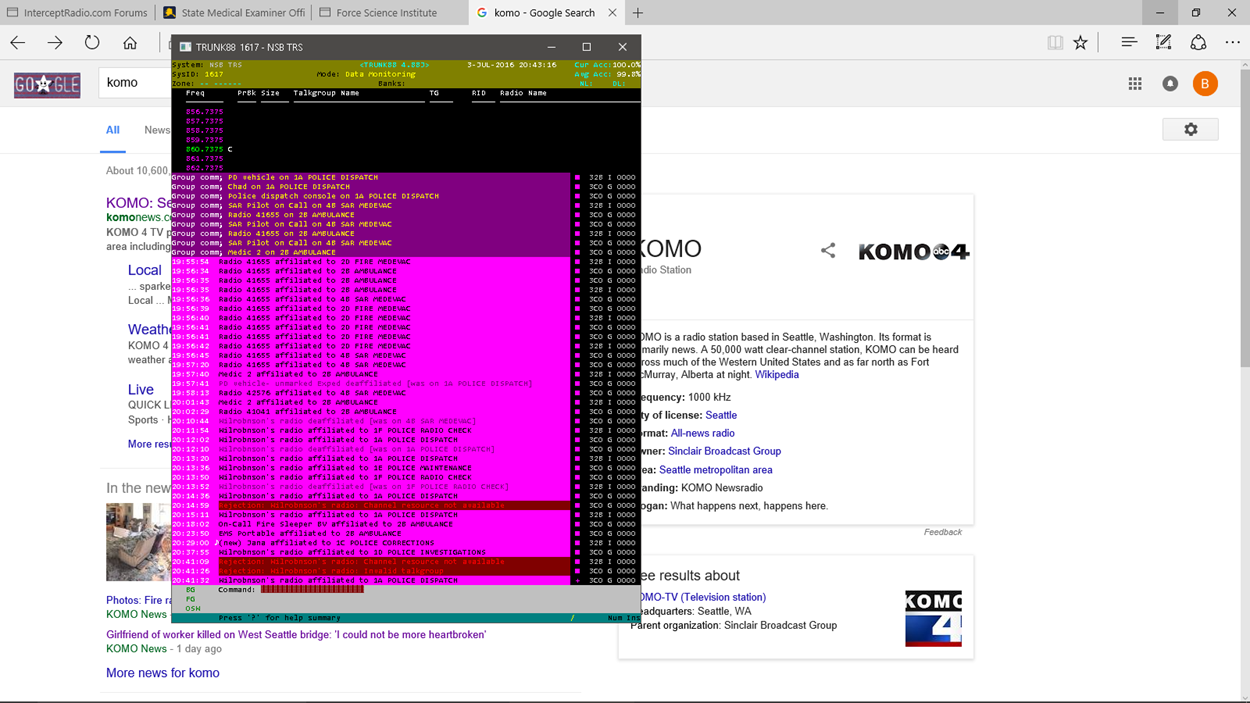Select the 860.7375 control channel frequency

(204, 149)
